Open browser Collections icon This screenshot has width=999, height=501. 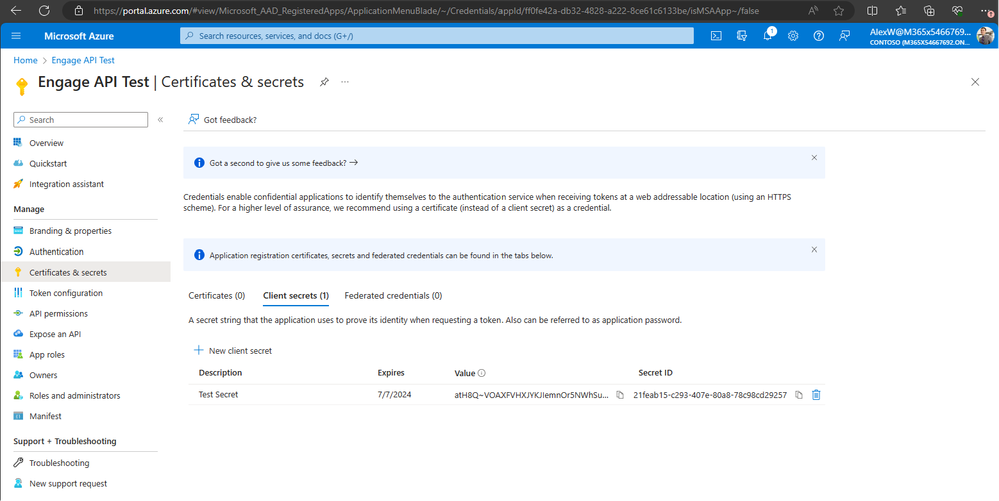coord(929,11)
